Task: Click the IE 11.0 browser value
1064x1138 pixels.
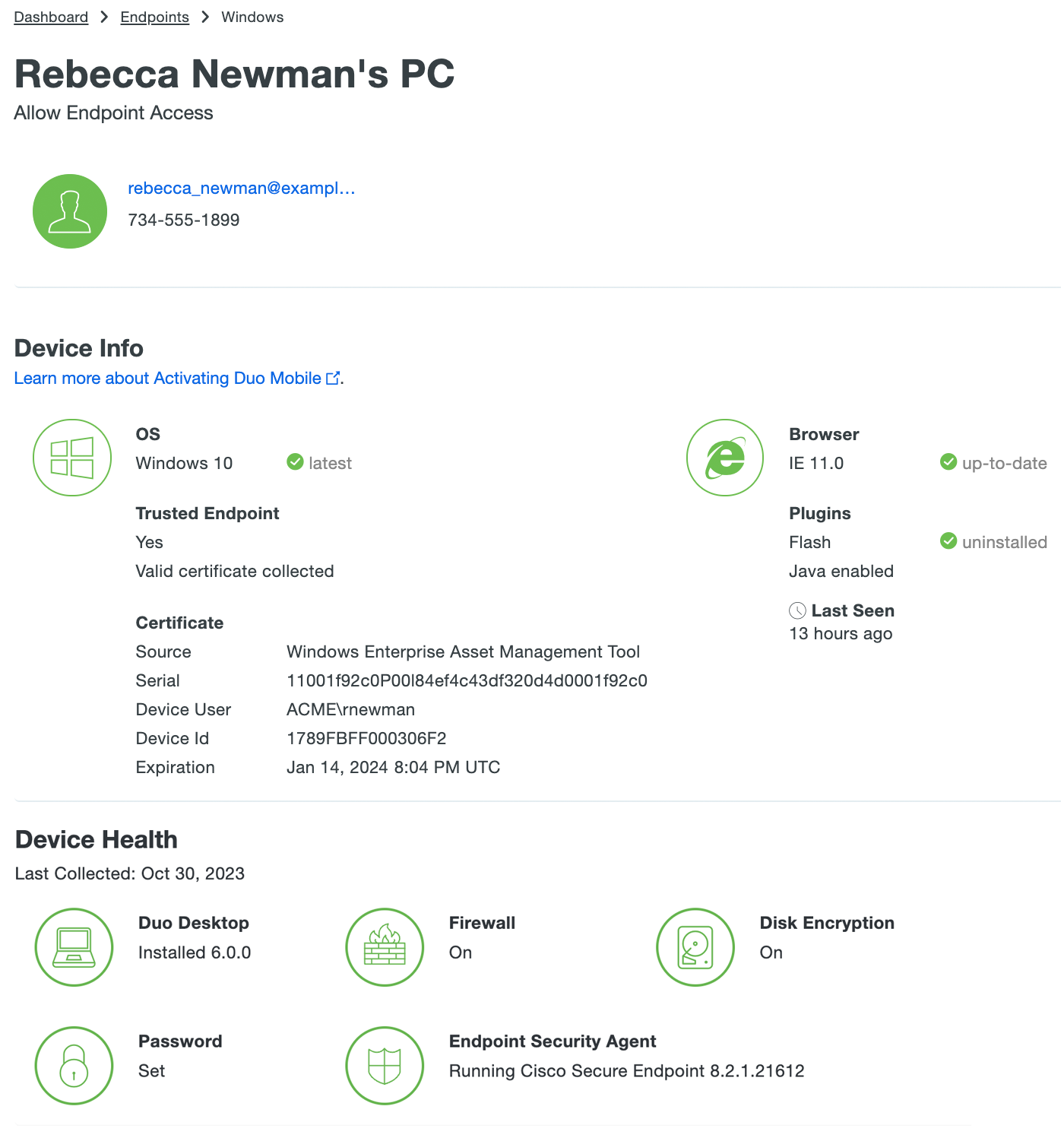Action: pyautogui.click(x=816, y=463)
